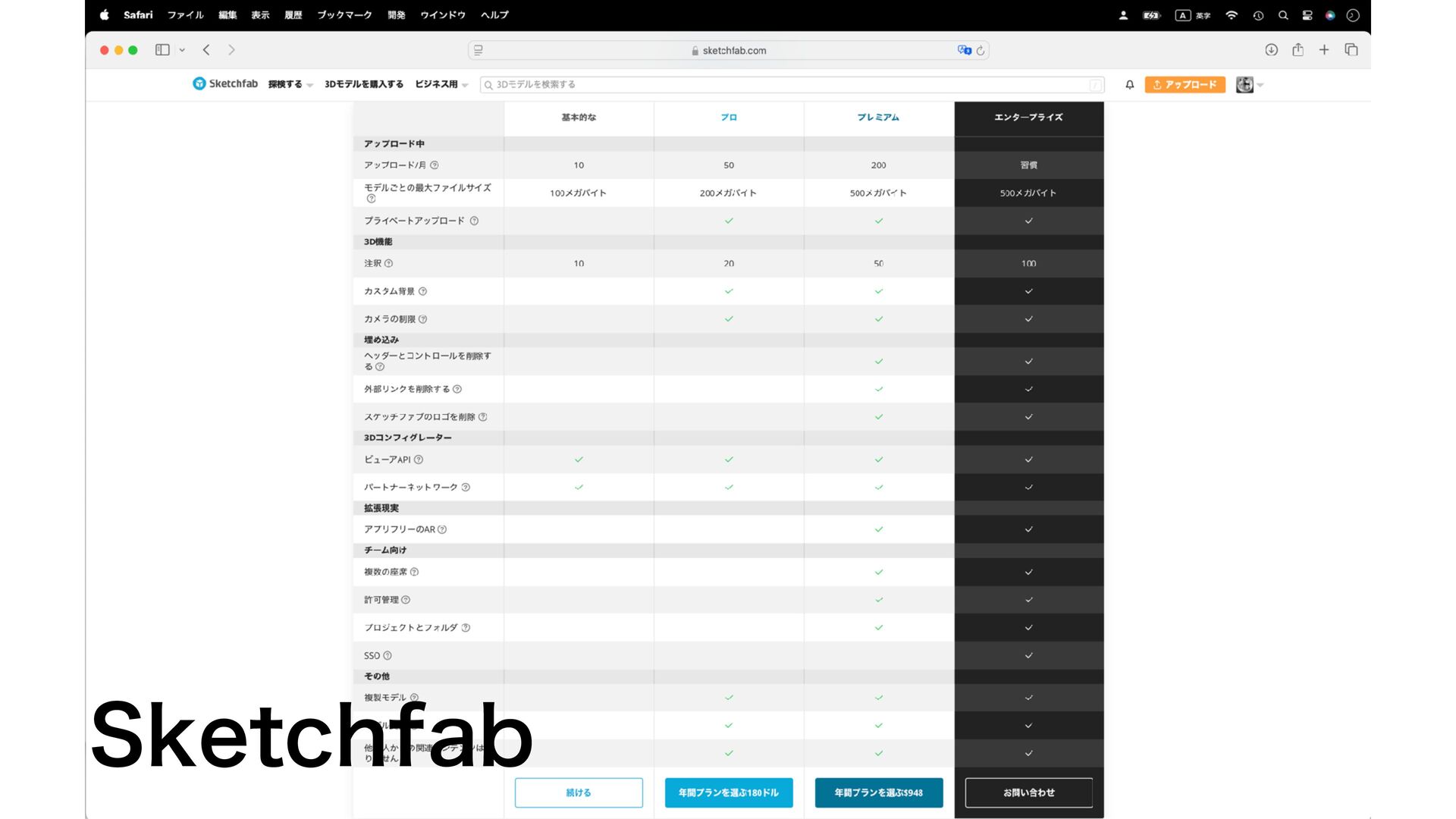
Task: Expand the 探検する dropdown menu
Action: (x=290, y=84)
